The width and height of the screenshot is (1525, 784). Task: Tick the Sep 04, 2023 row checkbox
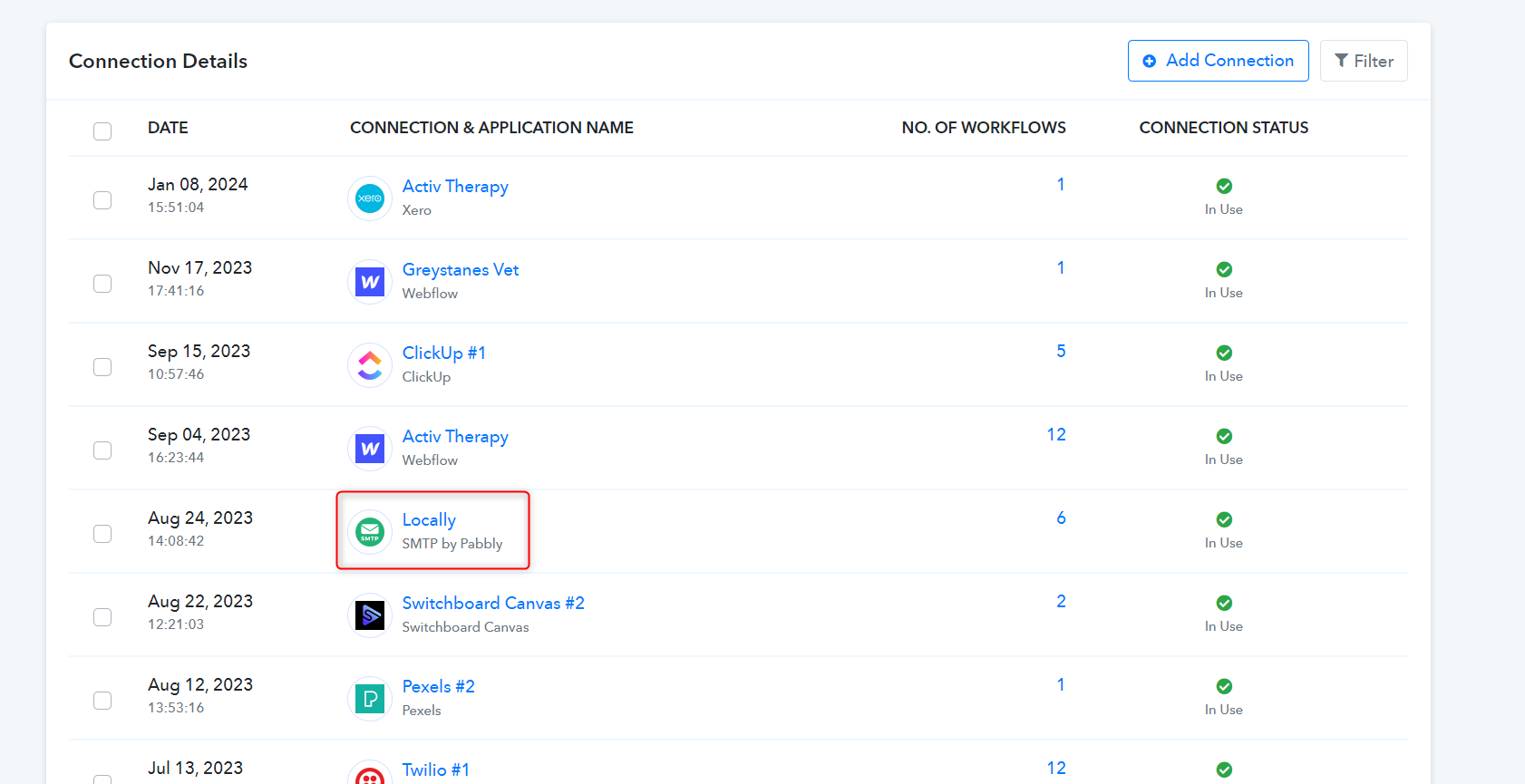coord(102,450)
